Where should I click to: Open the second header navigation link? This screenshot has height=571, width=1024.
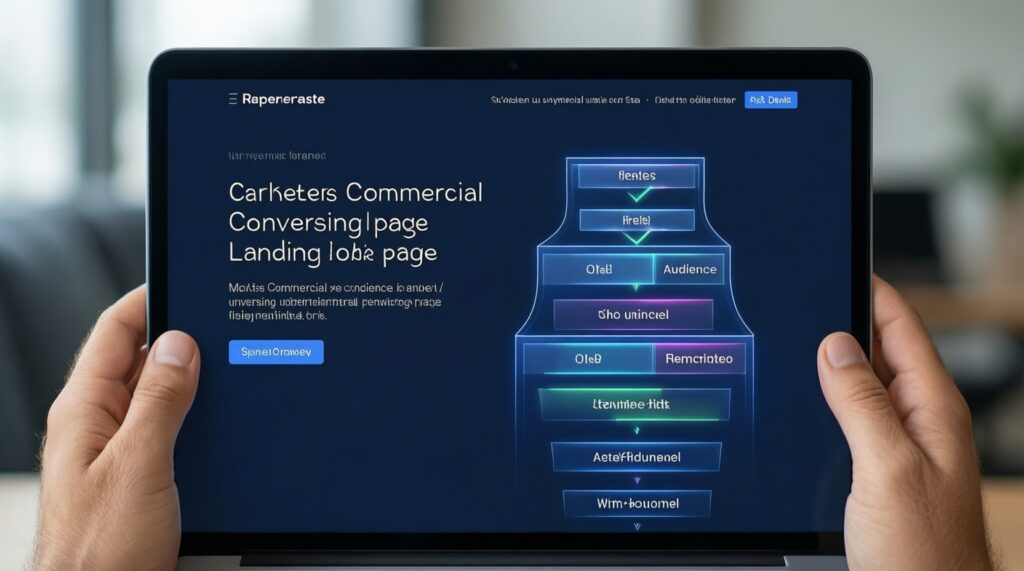(x=695, y=100)
